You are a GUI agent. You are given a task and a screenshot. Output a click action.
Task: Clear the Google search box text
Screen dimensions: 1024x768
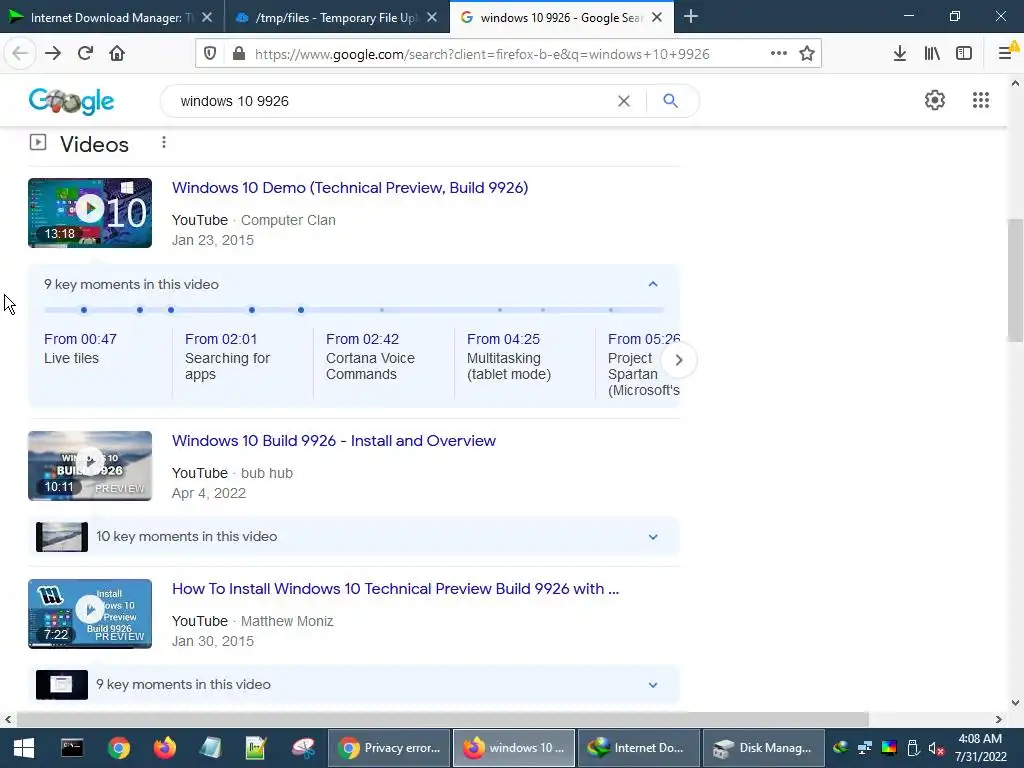click(x=624, y=101)
